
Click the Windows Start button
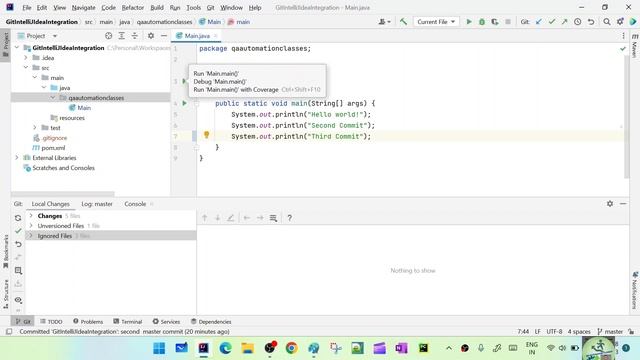159,348
